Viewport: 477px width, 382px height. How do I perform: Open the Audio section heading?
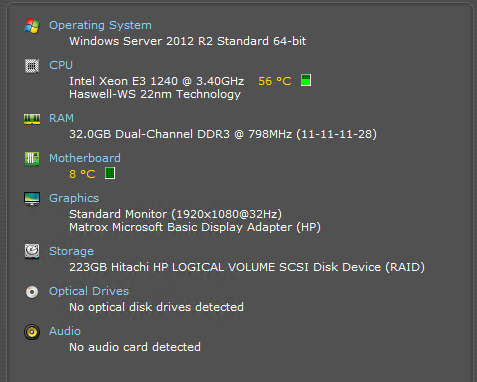(65, 331)
